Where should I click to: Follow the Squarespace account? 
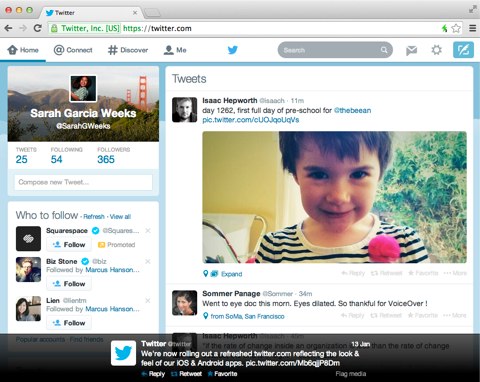tap(69, 245)
